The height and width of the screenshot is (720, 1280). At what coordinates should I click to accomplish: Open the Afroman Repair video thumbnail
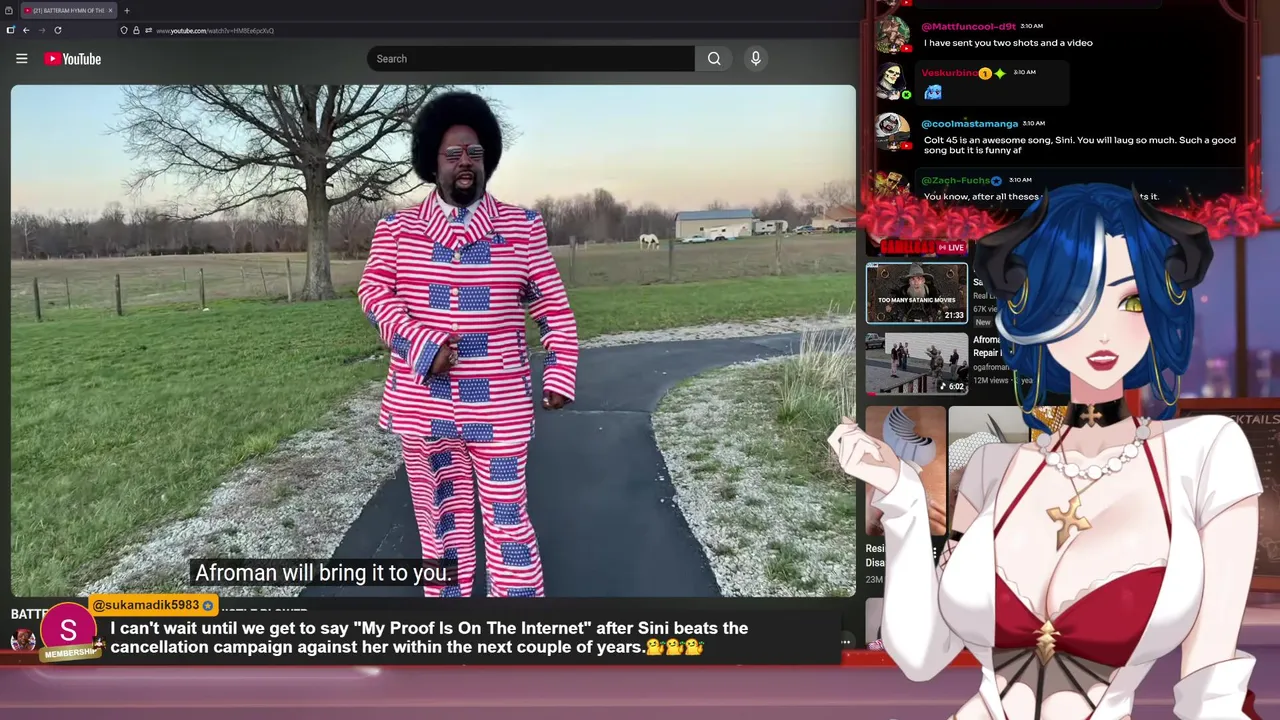point(917,363)
